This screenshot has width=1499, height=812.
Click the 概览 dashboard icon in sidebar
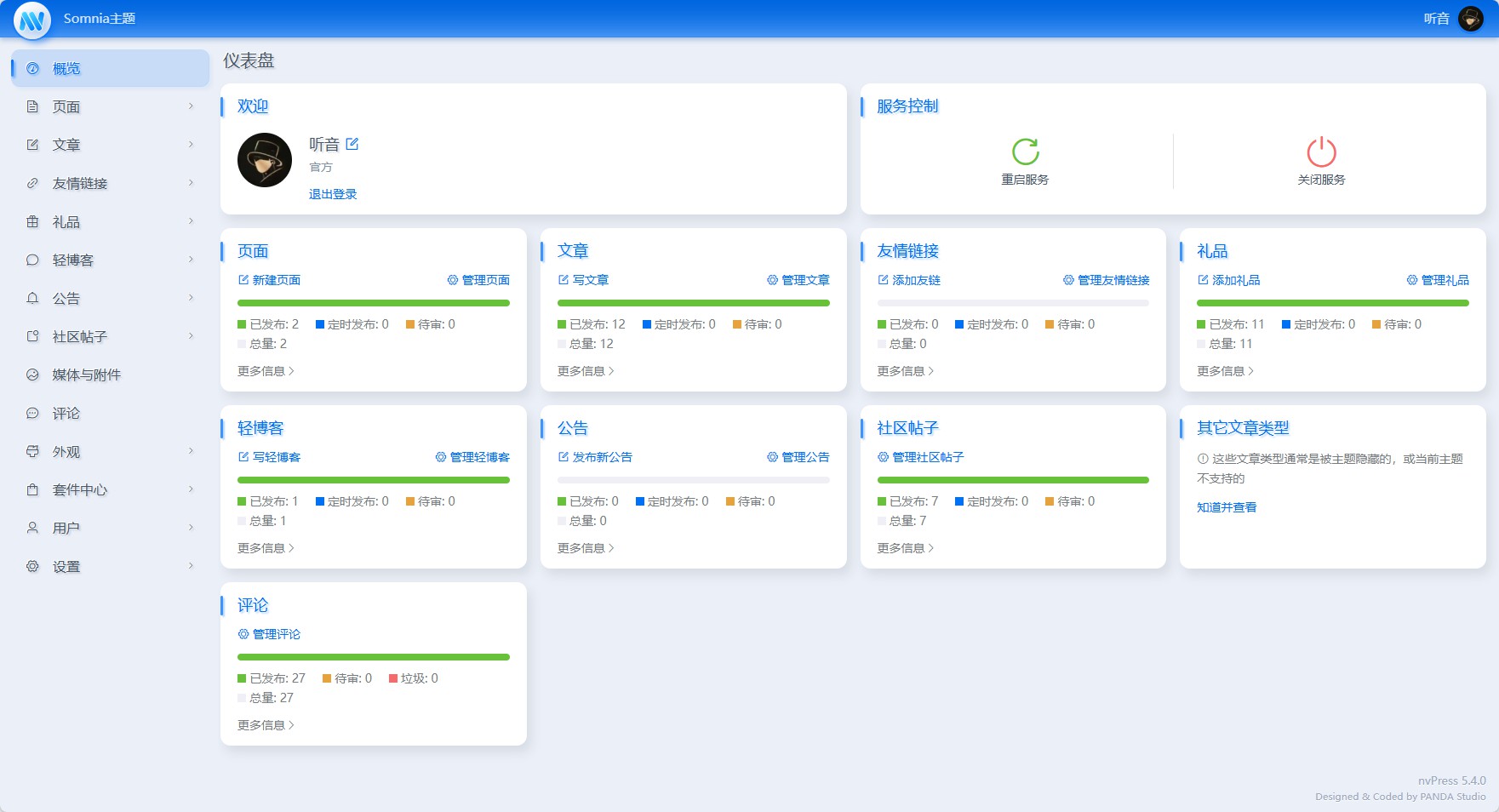(x=32, y=68)
